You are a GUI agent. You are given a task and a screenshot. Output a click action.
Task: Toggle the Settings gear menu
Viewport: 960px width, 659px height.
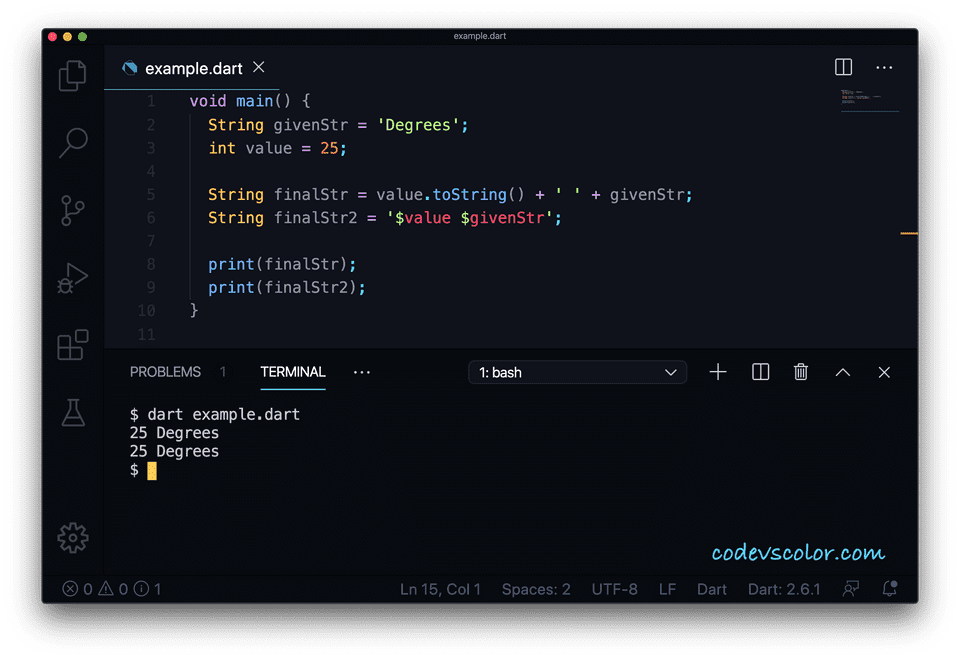tap(72, 537)
